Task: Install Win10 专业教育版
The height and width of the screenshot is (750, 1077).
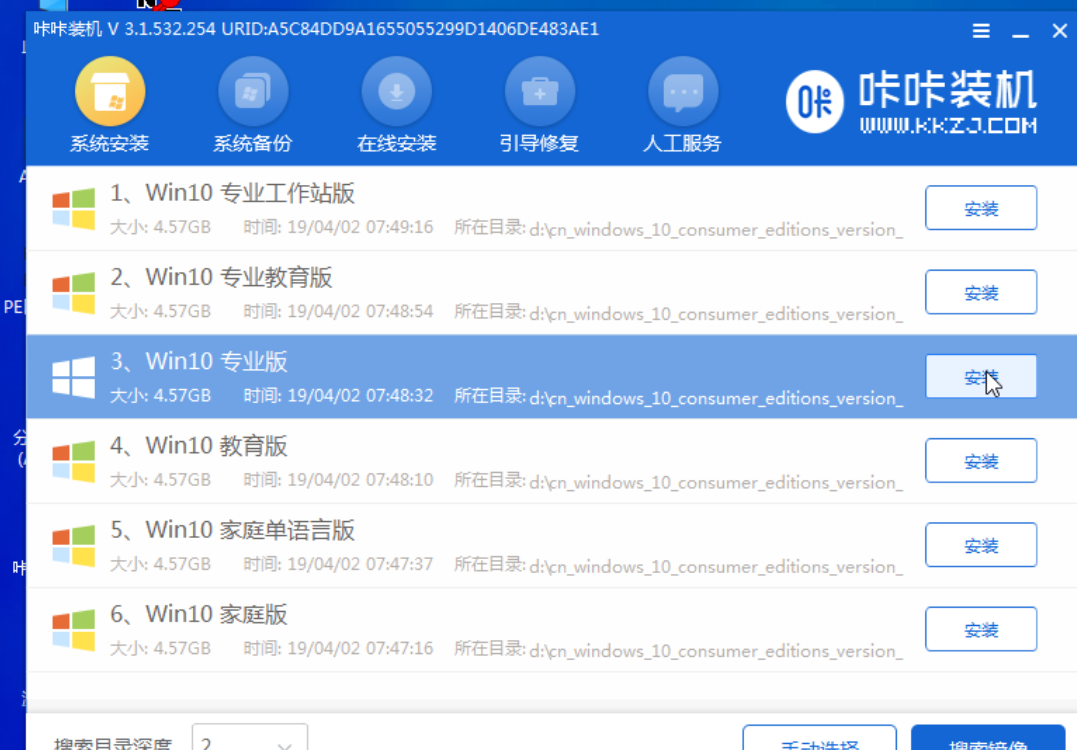Action: click(980, 293)
